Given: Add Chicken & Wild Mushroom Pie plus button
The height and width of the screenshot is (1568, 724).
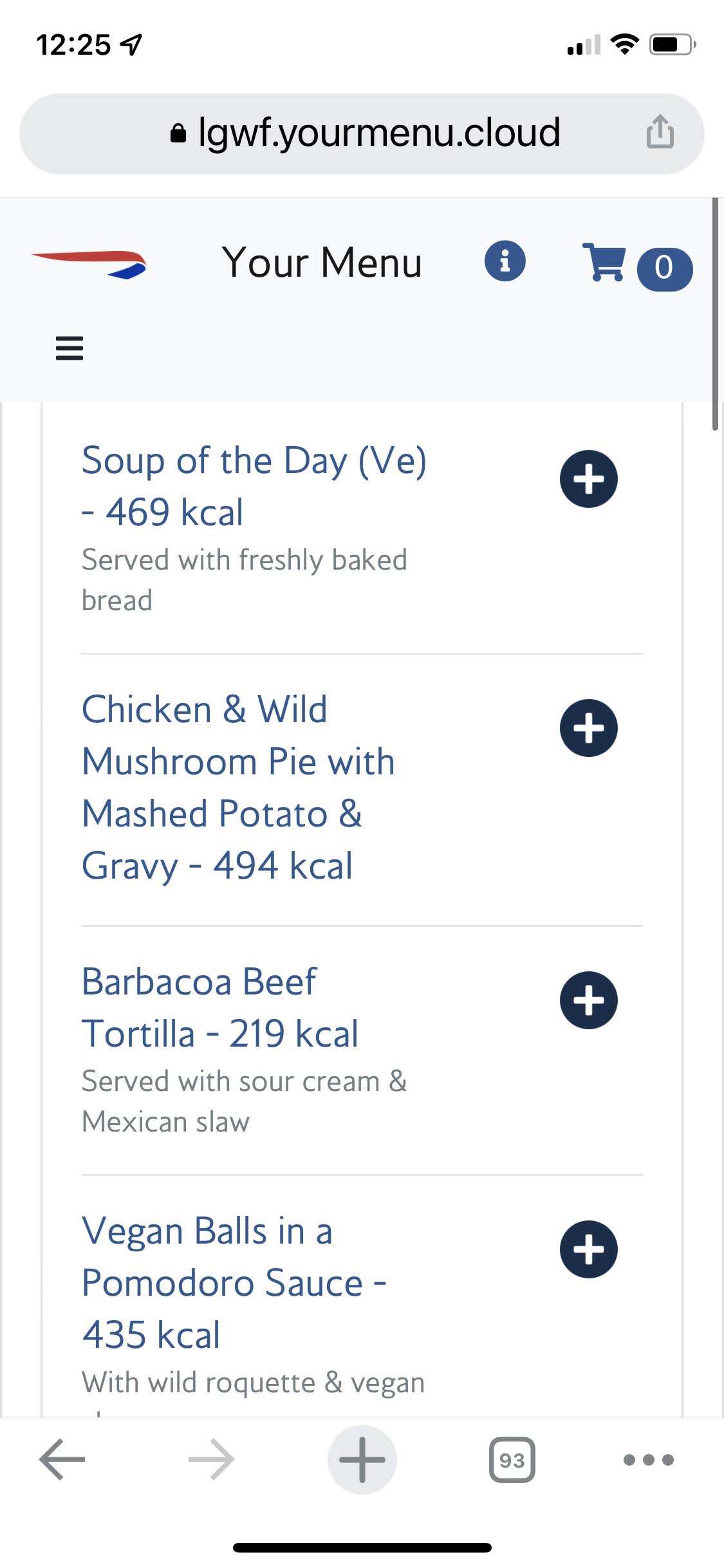Looking at the screenshot, I should [x=588, y=728].
